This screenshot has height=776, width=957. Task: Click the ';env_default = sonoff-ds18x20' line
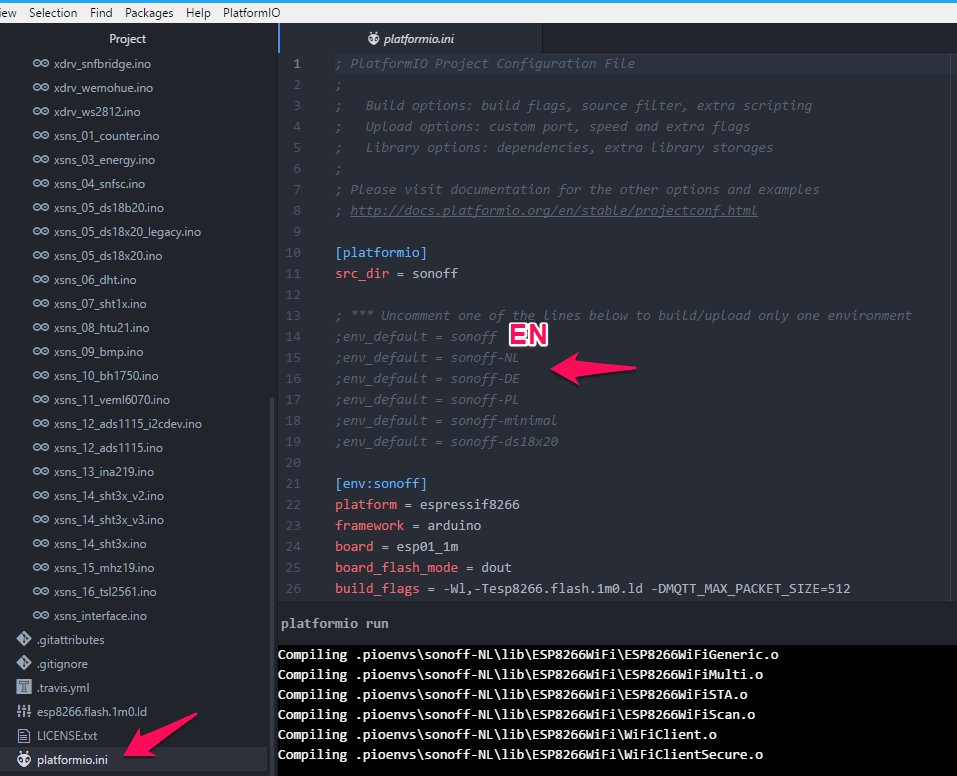(x=446, y=441)
